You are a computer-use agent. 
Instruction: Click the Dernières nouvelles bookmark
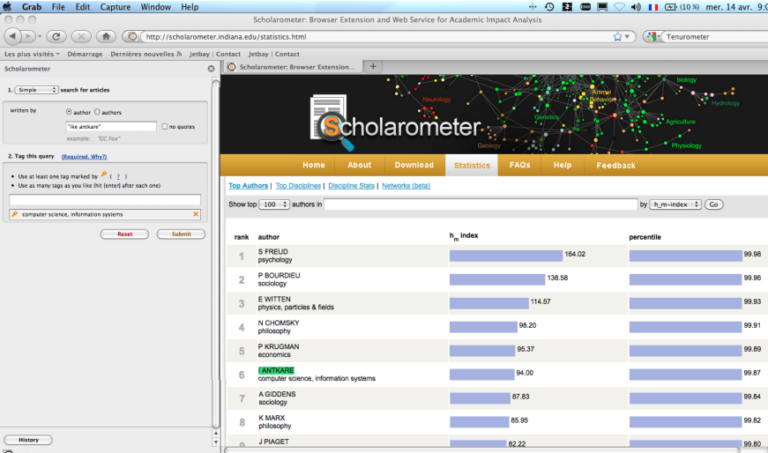point(146,54)
